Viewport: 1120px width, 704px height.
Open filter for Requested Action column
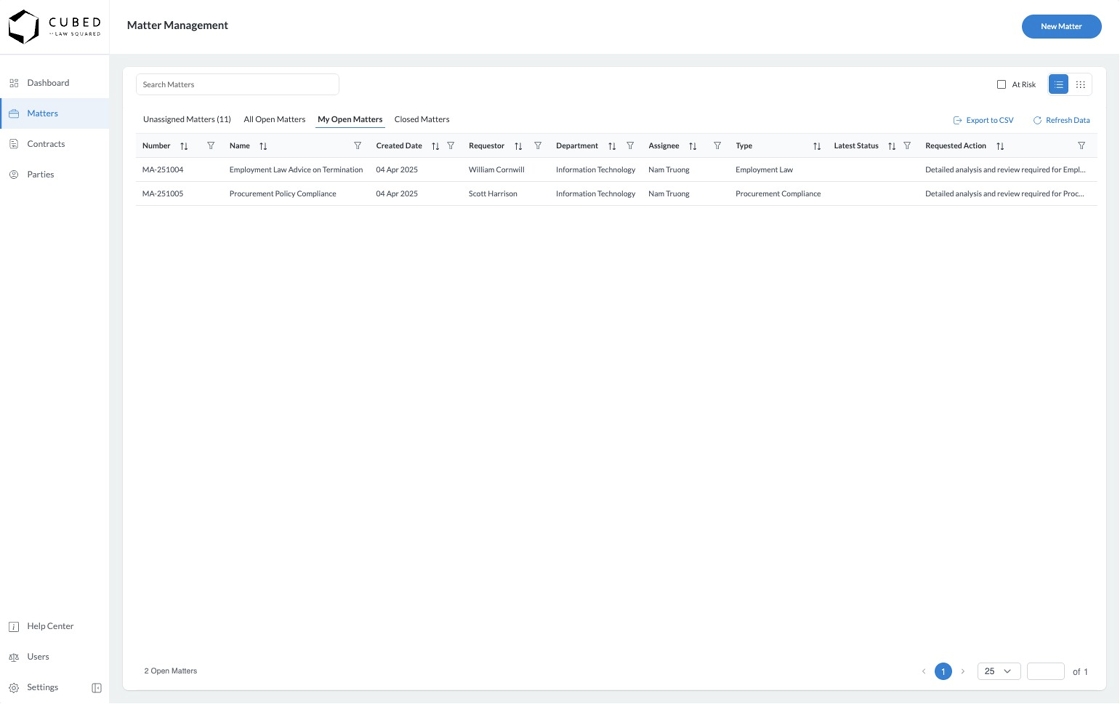1081,146
